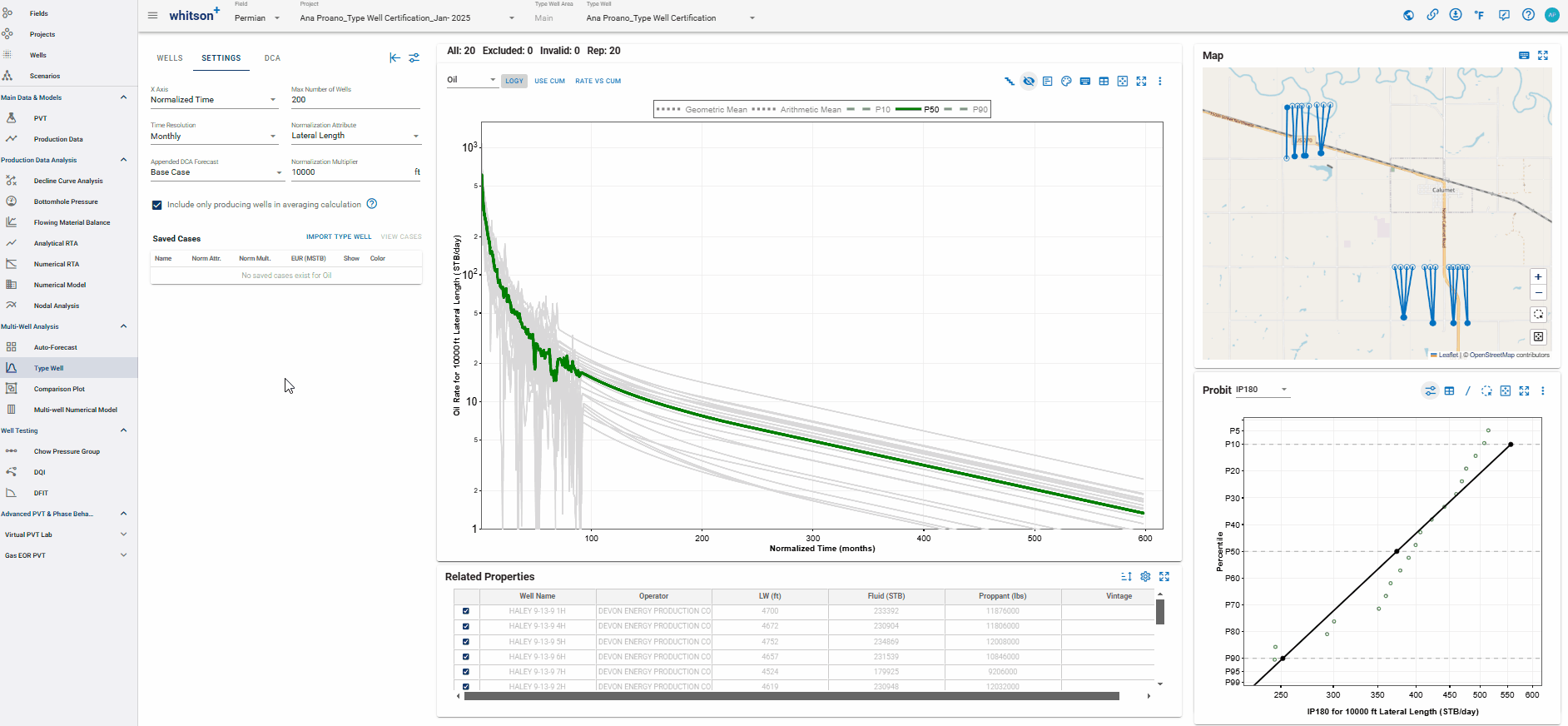Open the X Axis Normalized Time dropdown
1568x726 pixels.
tap(214, 100)
